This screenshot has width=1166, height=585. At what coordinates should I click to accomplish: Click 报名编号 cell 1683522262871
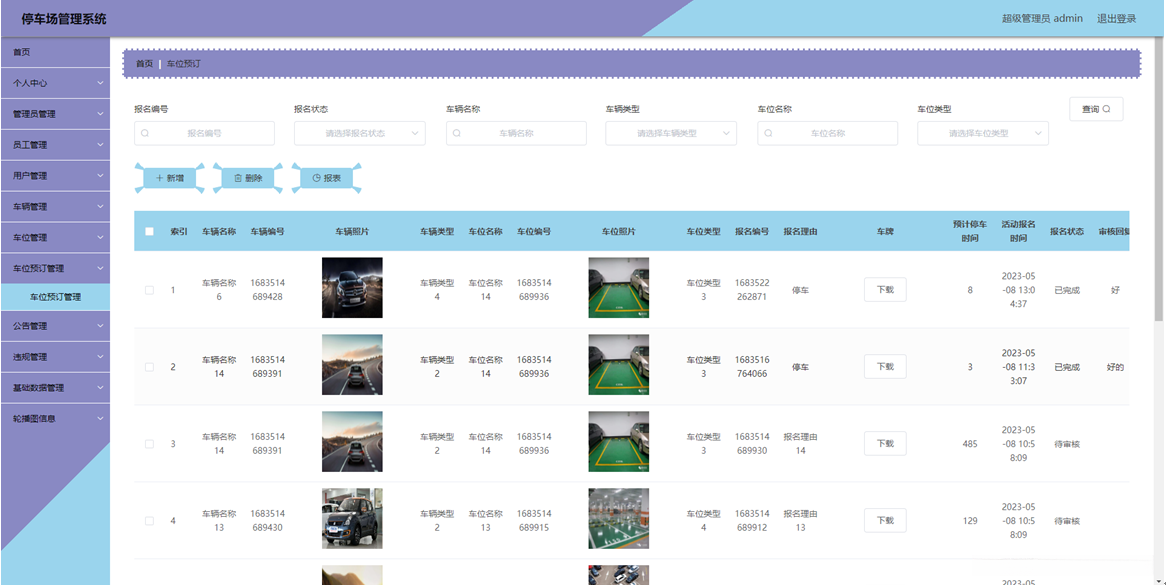[752, 290]
